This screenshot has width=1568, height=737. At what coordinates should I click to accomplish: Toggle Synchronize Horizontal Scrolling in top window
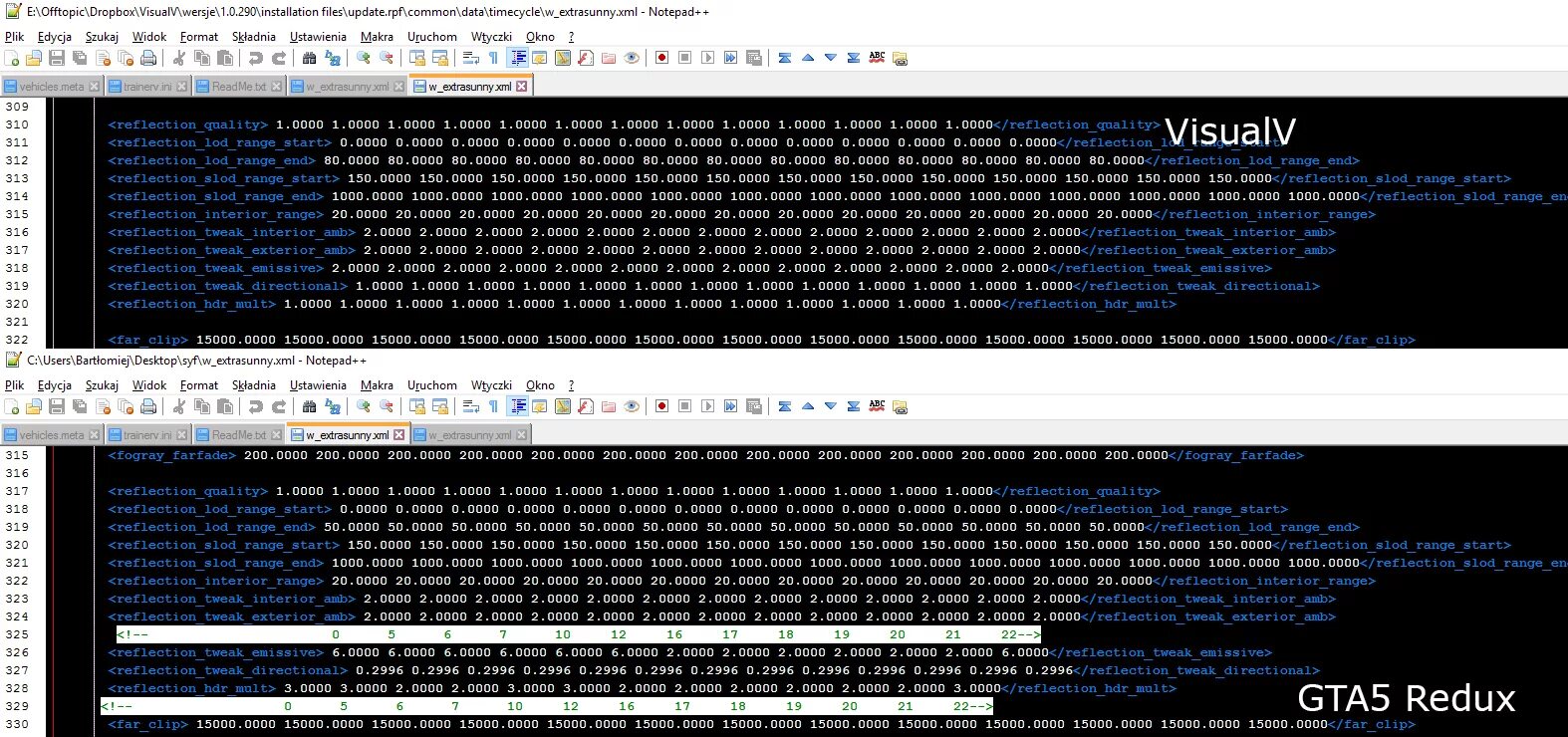tap(440, 58)
